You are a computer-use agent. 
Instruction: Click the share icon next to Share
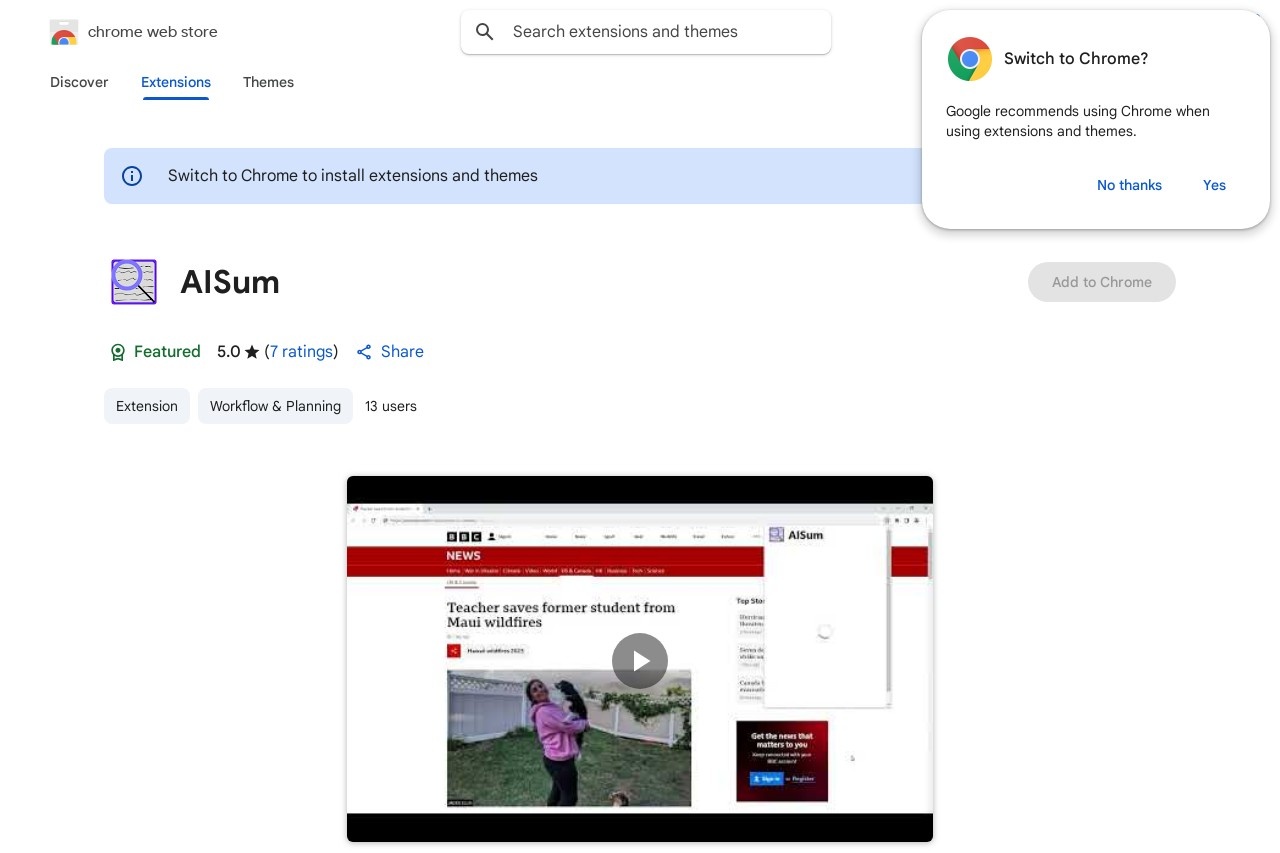364,352
